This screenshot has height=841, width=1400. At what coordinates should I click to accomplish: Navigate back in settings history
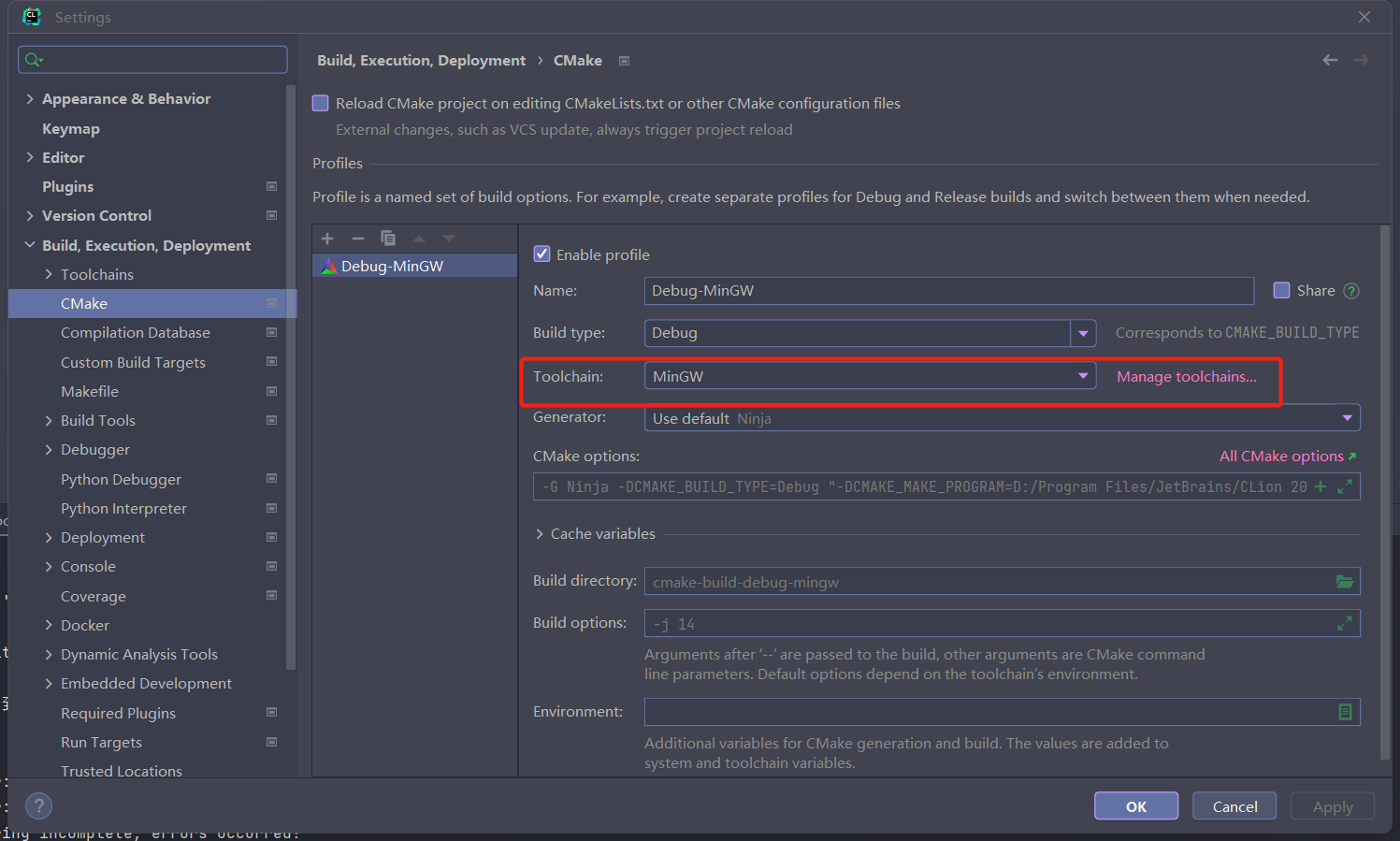click(1330, 60)
